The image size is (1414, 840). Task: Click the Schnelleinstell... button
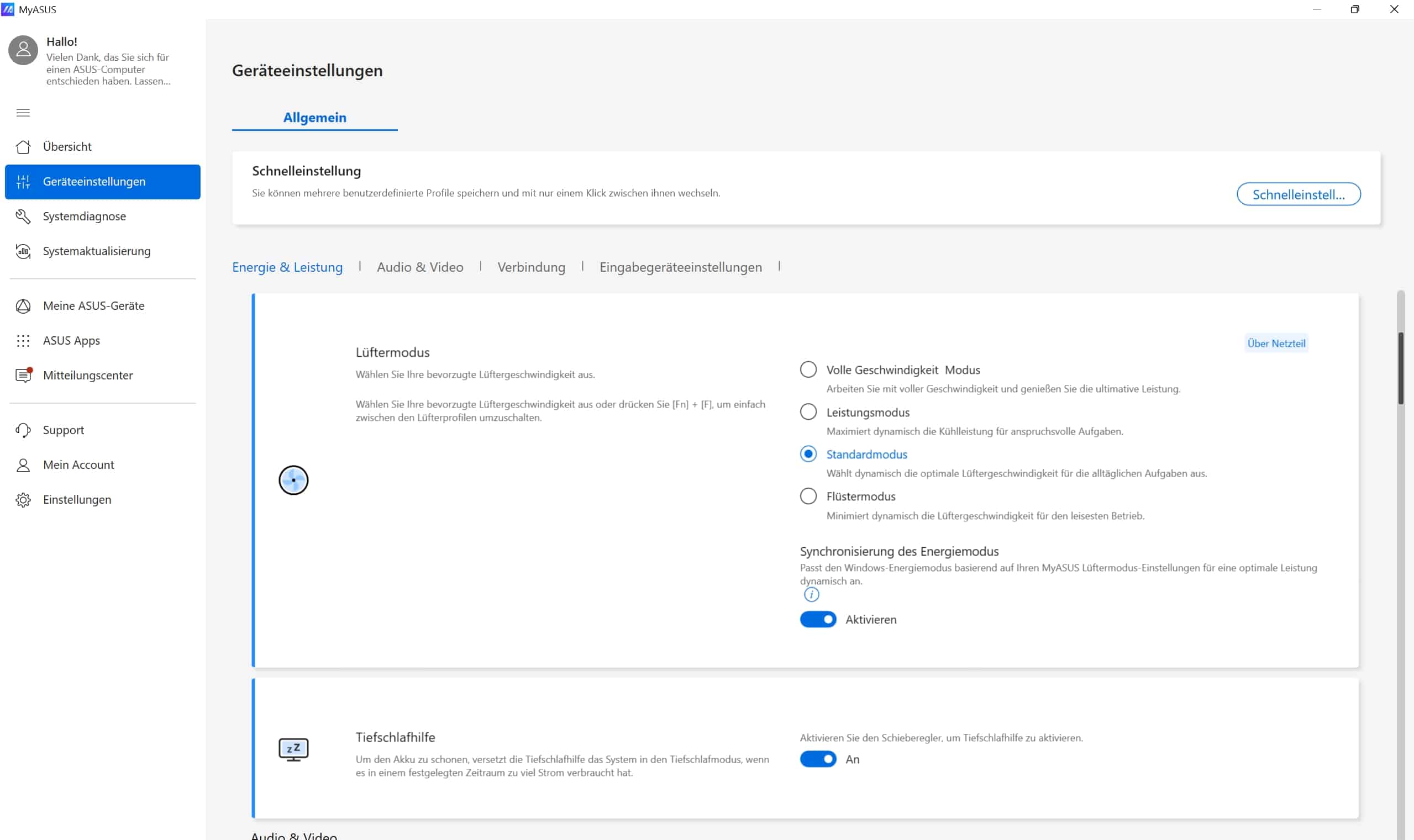(1298, 195)
